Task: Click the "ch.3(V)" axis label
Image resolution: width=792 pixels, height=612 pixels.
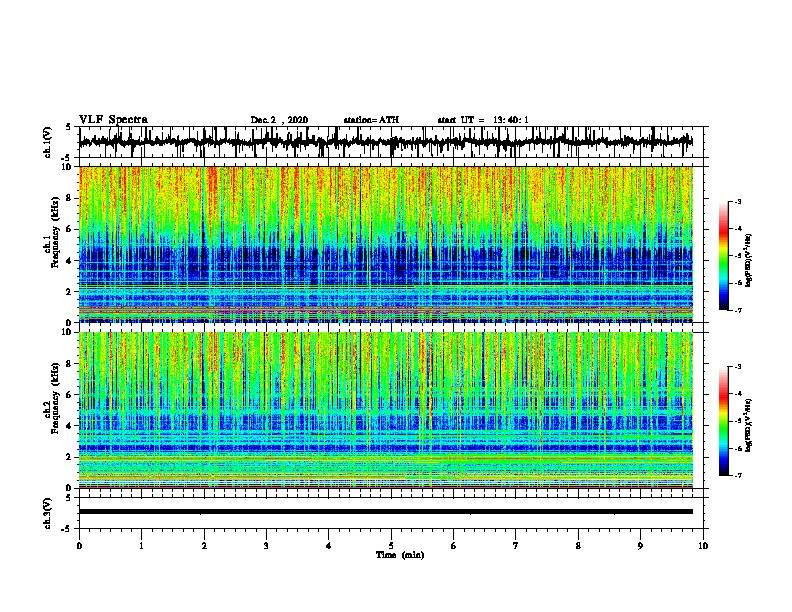Action: tap(47, 513)
